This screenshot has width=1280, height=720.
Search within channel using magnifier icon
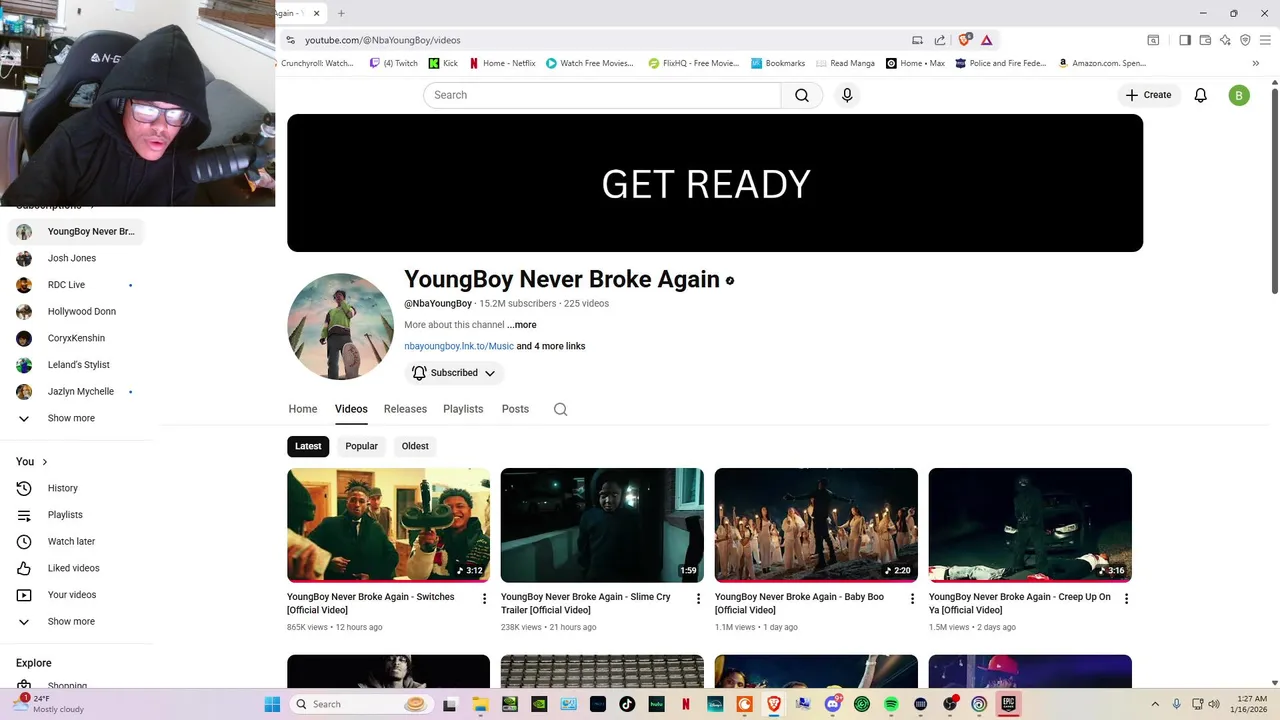(560, 409)
